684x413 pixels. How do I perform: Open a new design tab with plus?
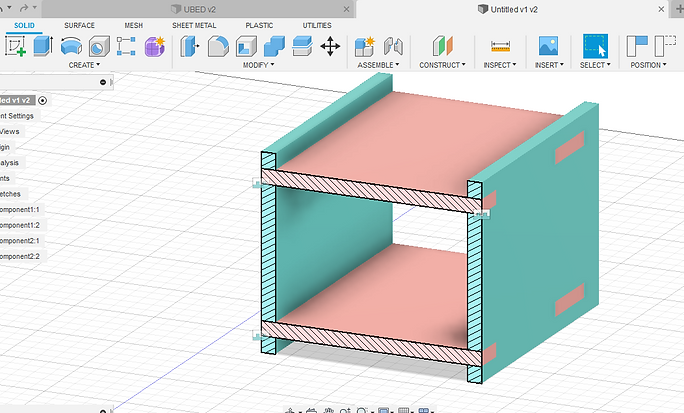(x=679, y=9)
